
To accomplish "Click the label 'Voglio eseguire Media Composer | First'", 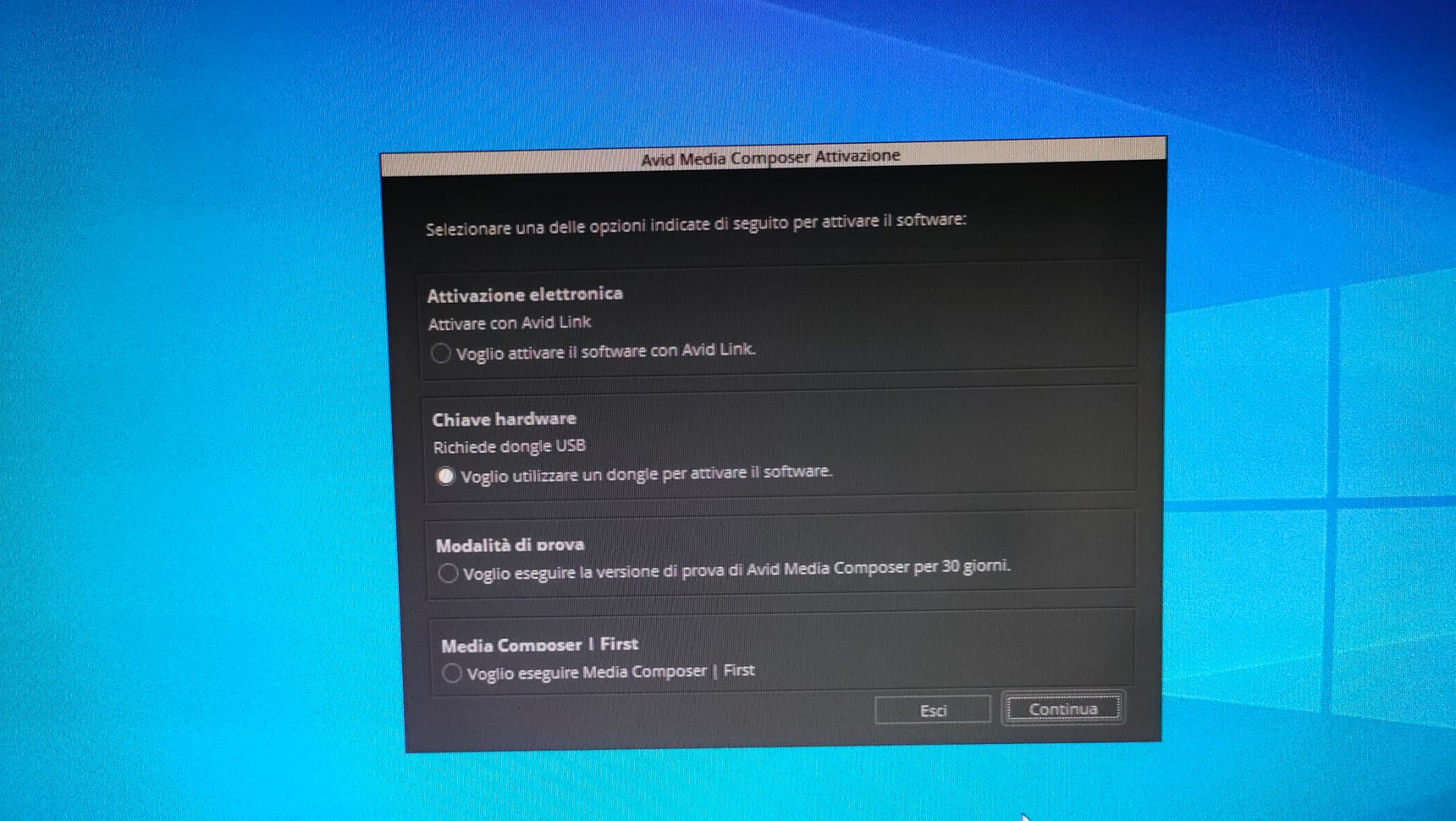I will [x=611, y=672].
